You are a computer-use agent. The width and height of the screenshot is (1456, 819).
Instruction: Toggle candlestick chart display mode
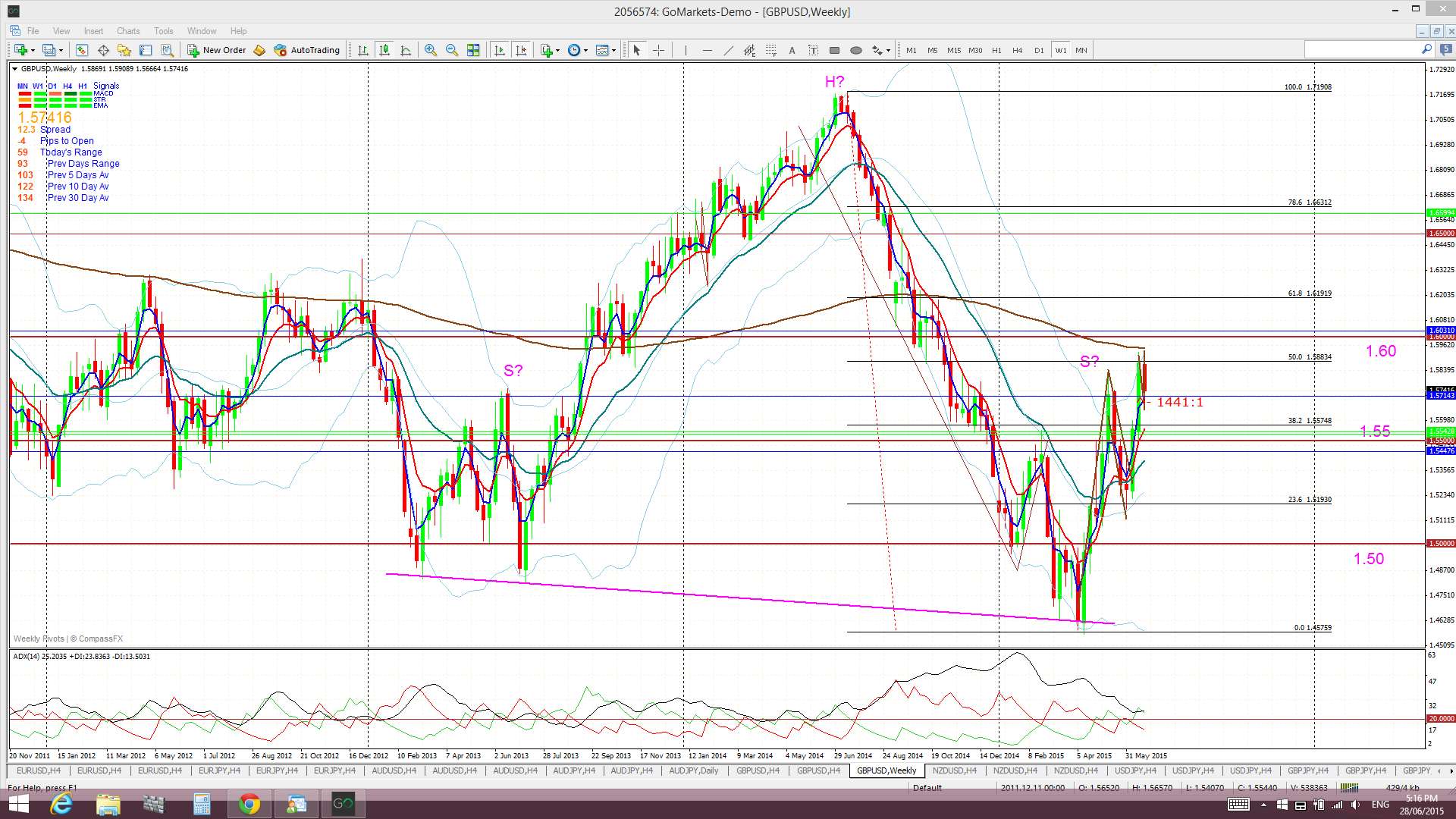384,50
